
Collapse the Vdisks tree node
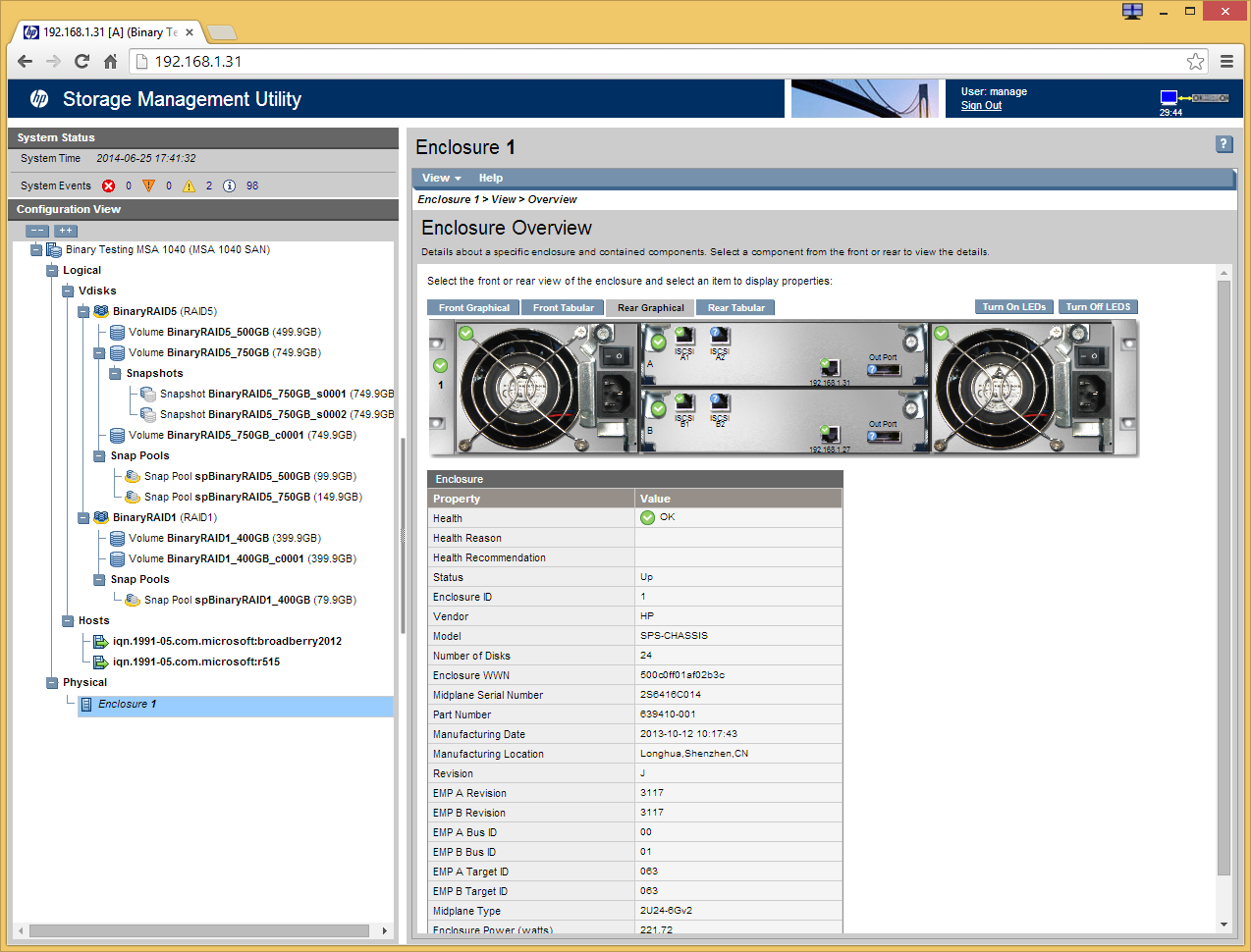tap(68, 291)
